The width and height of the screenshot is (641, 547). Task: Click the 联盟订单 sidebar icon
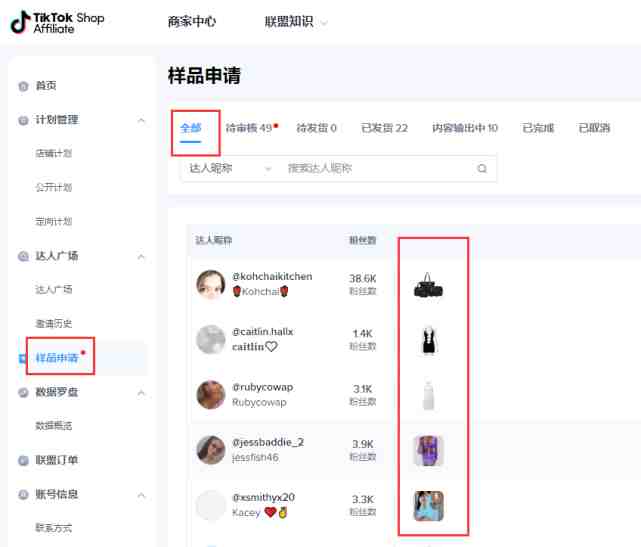pyautogui.click(x=23, y=460)
